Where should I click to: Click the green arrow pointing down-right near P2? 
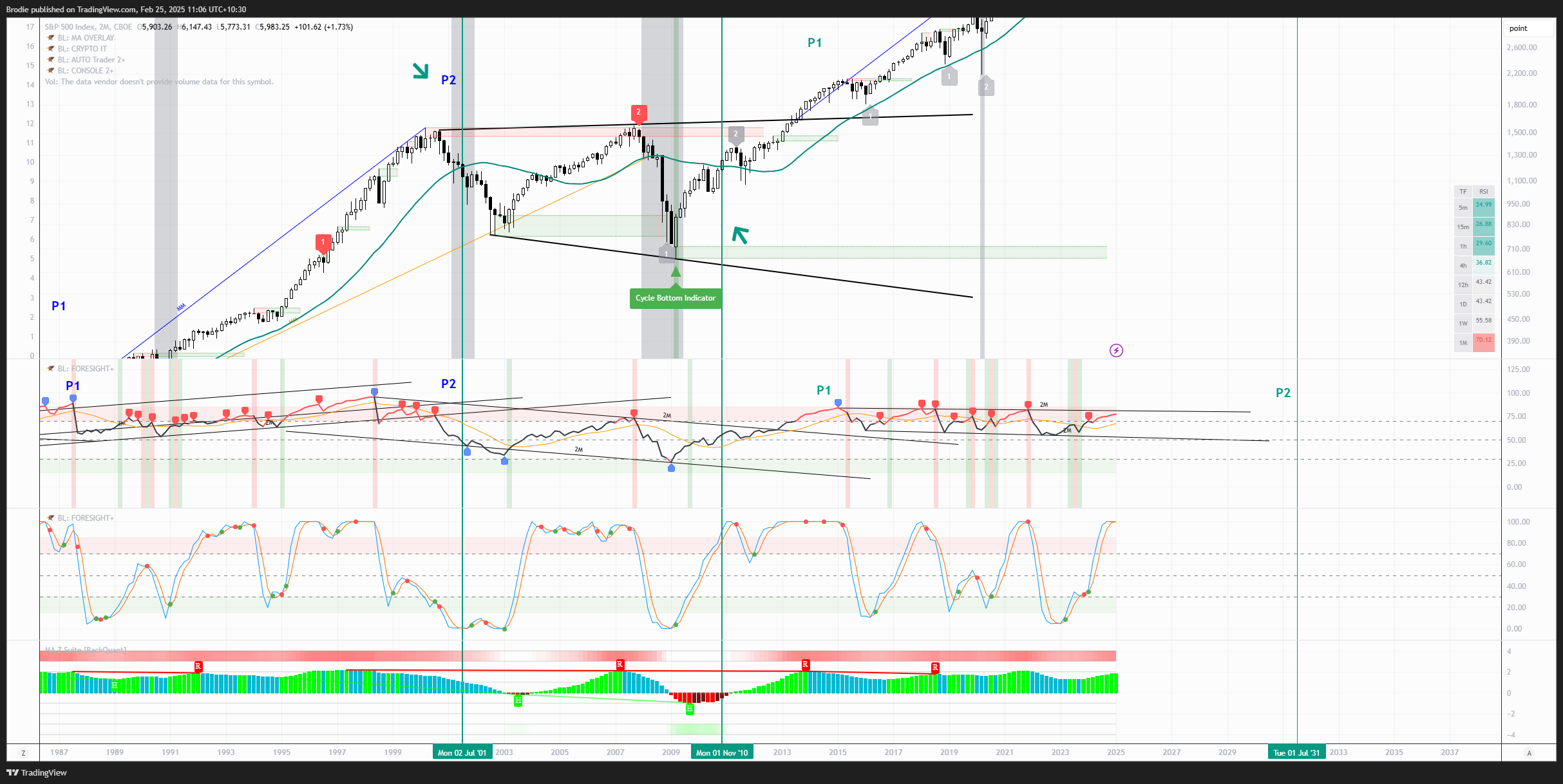tap(421, 71)
